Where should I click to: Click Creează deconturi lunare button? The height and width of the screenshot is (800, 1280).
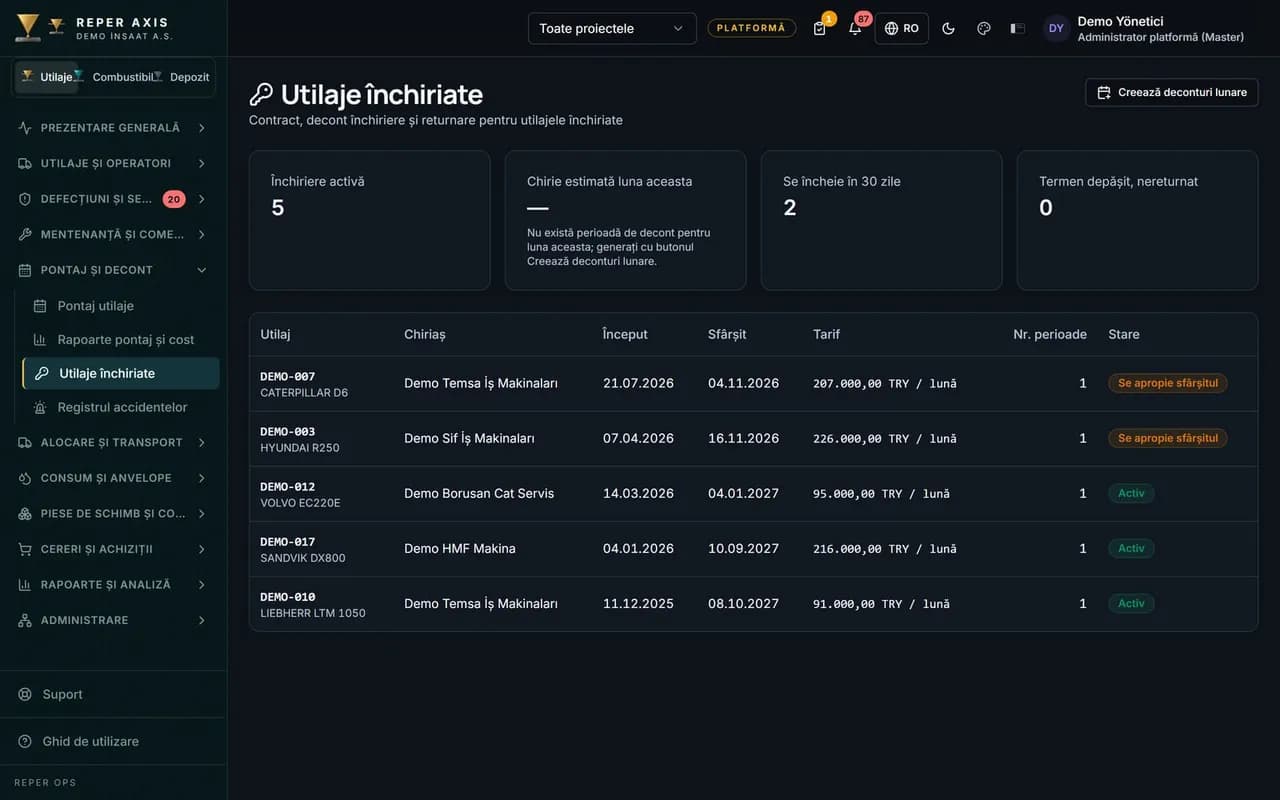pos(1171,92)
